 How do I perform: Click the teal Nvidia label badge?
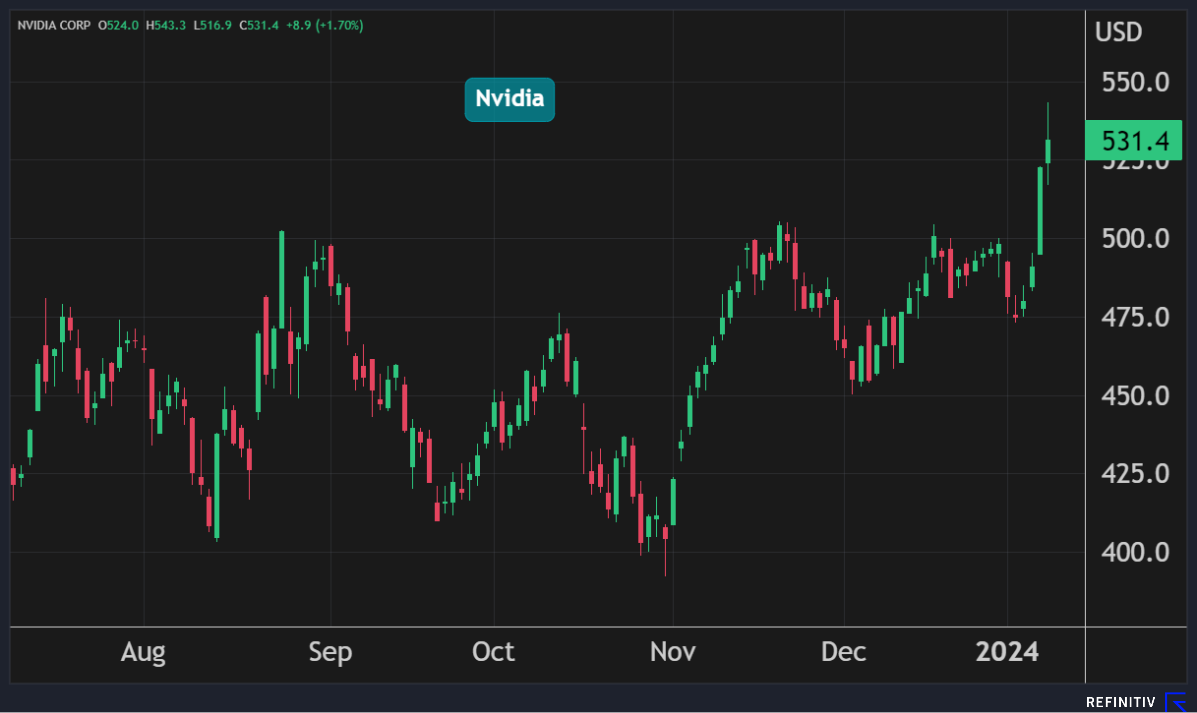coord(509,99)
